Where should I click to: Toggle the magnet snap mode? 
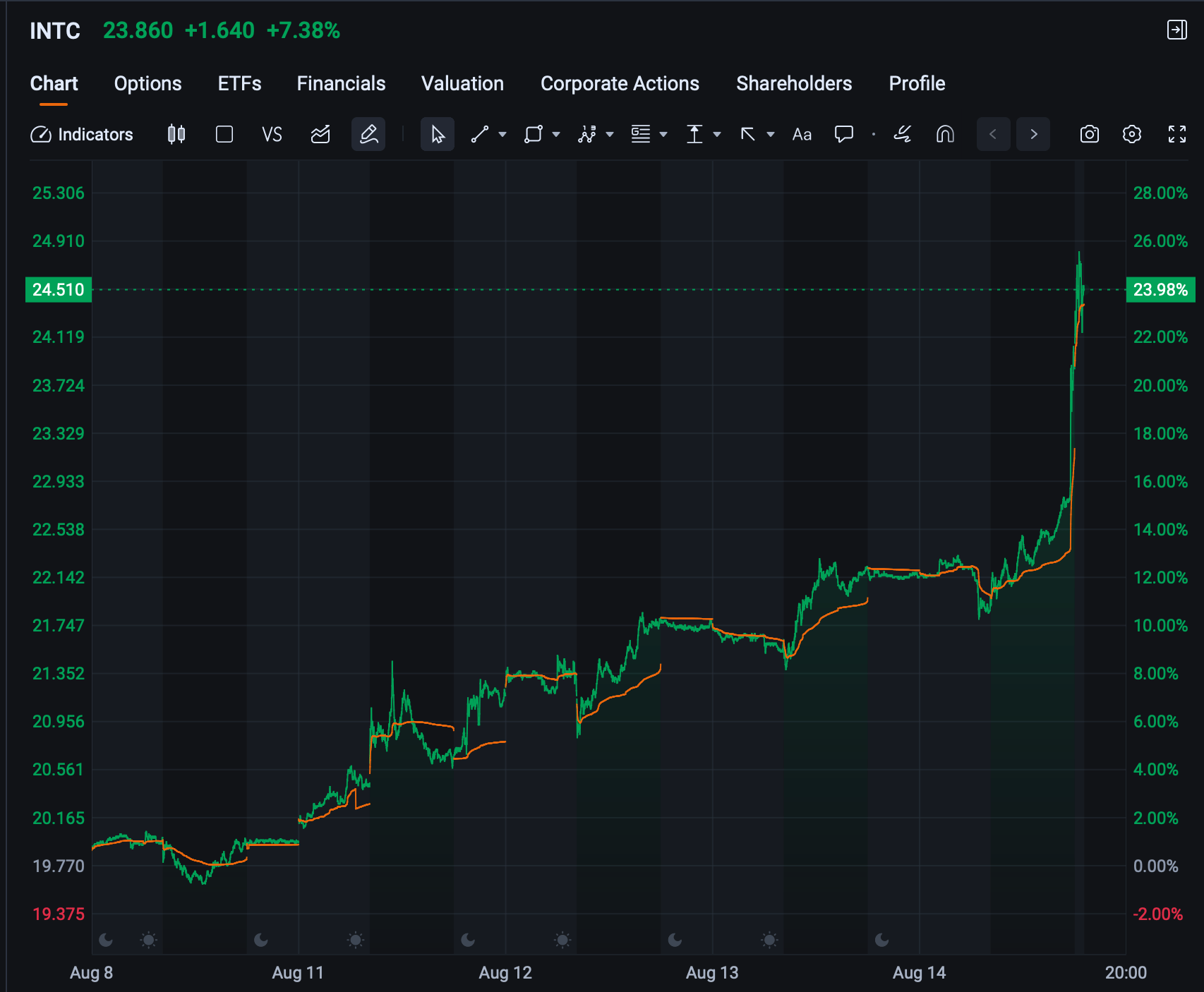[x=945, y=134]
